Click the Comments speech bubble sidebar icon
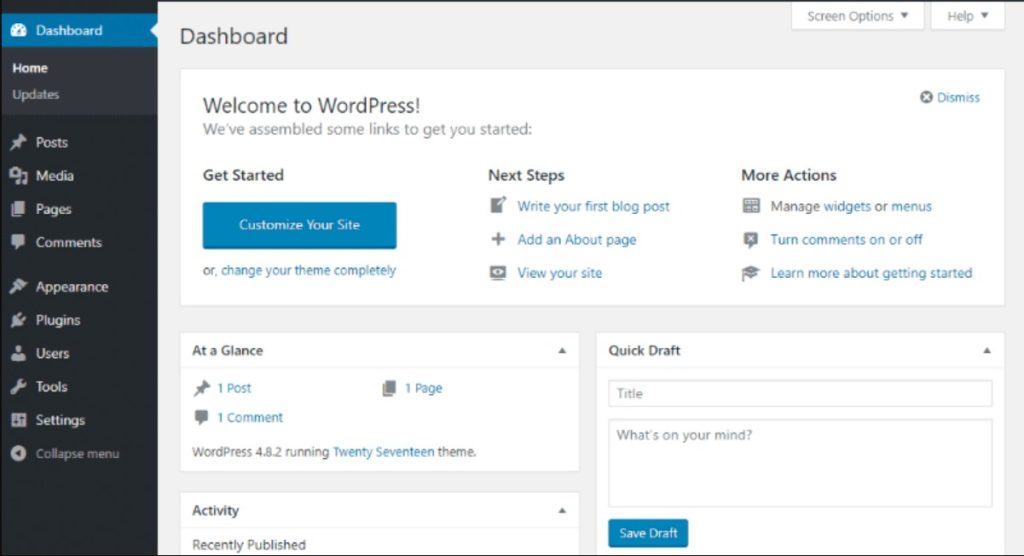The image size is (1024, 556). [18, 243]
